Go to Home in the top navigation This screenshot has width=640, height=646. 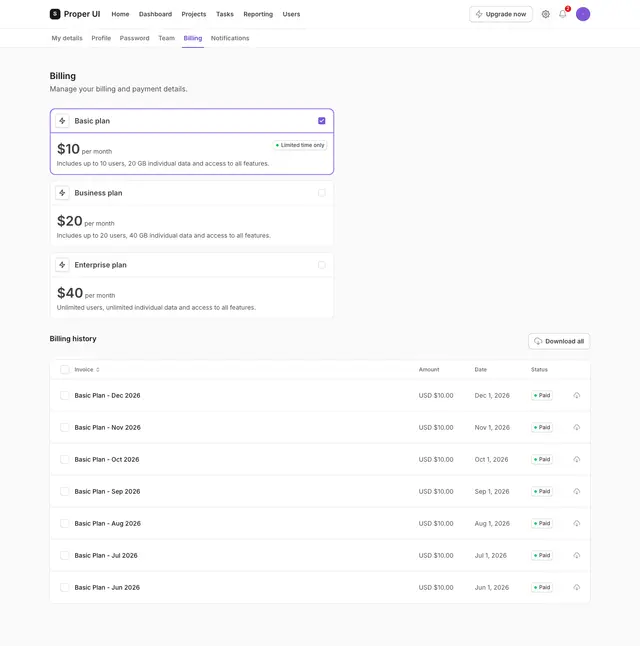tap(120, 14)
